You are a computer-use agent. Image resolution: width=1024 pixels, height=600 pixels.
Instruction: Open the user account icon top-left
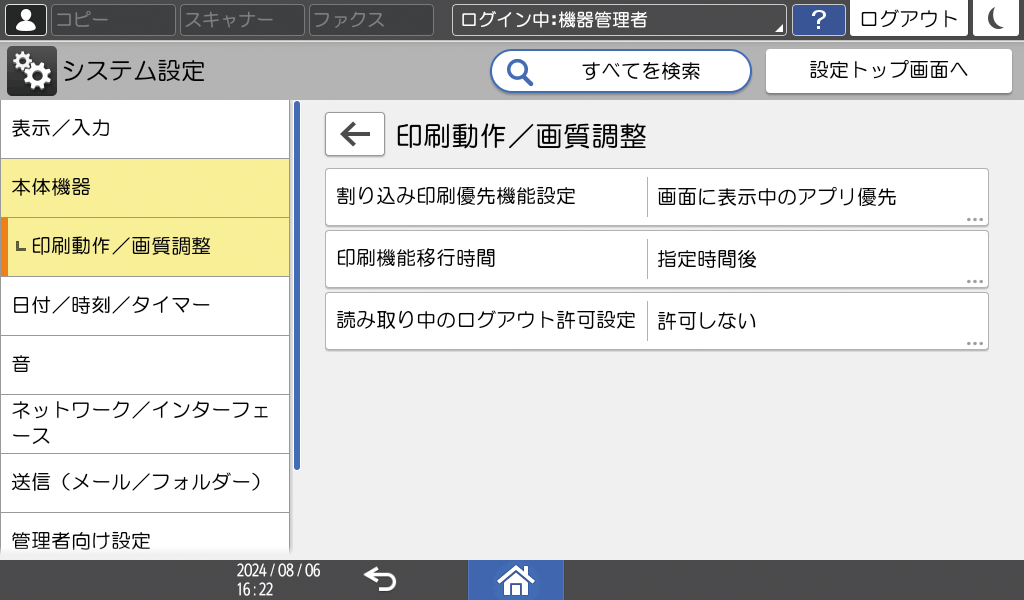pos(24,19)
